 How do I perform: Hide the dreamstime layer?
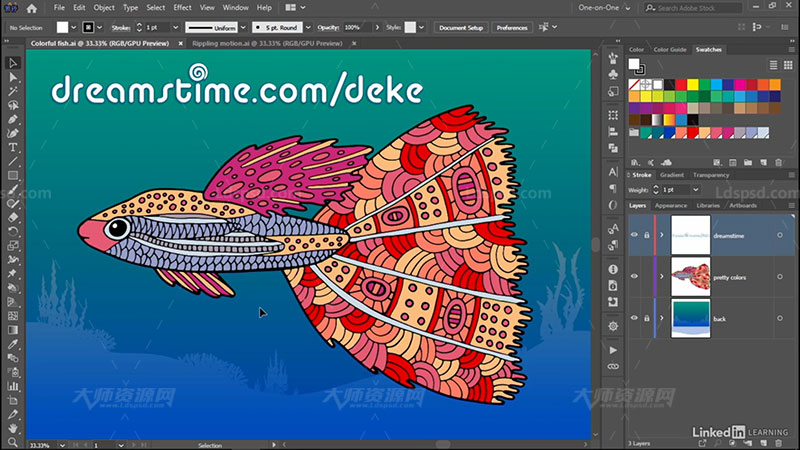coord(634,235)
